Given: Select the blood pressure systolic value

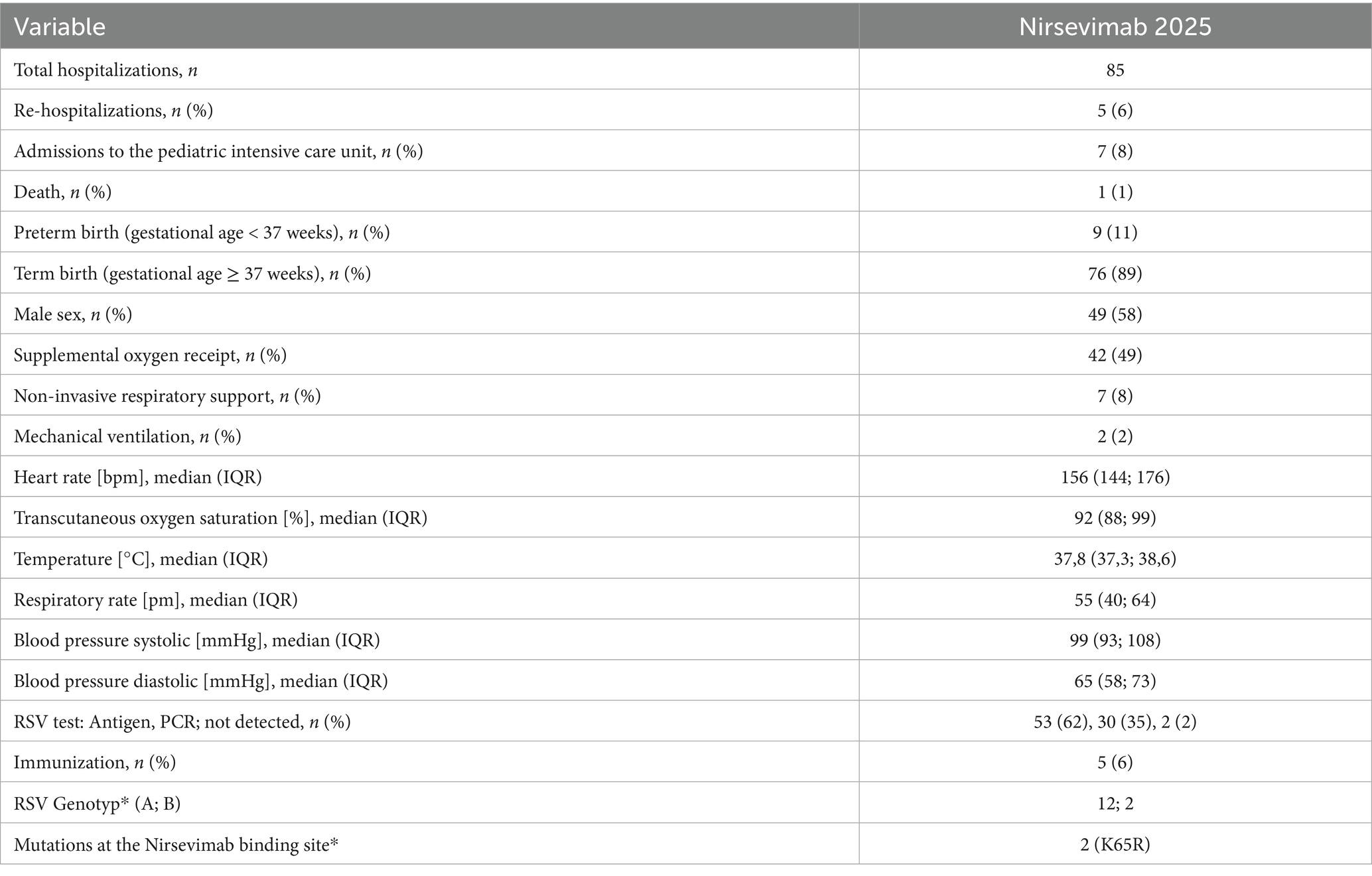Looking at the screenshot, I should (1115, 640).
